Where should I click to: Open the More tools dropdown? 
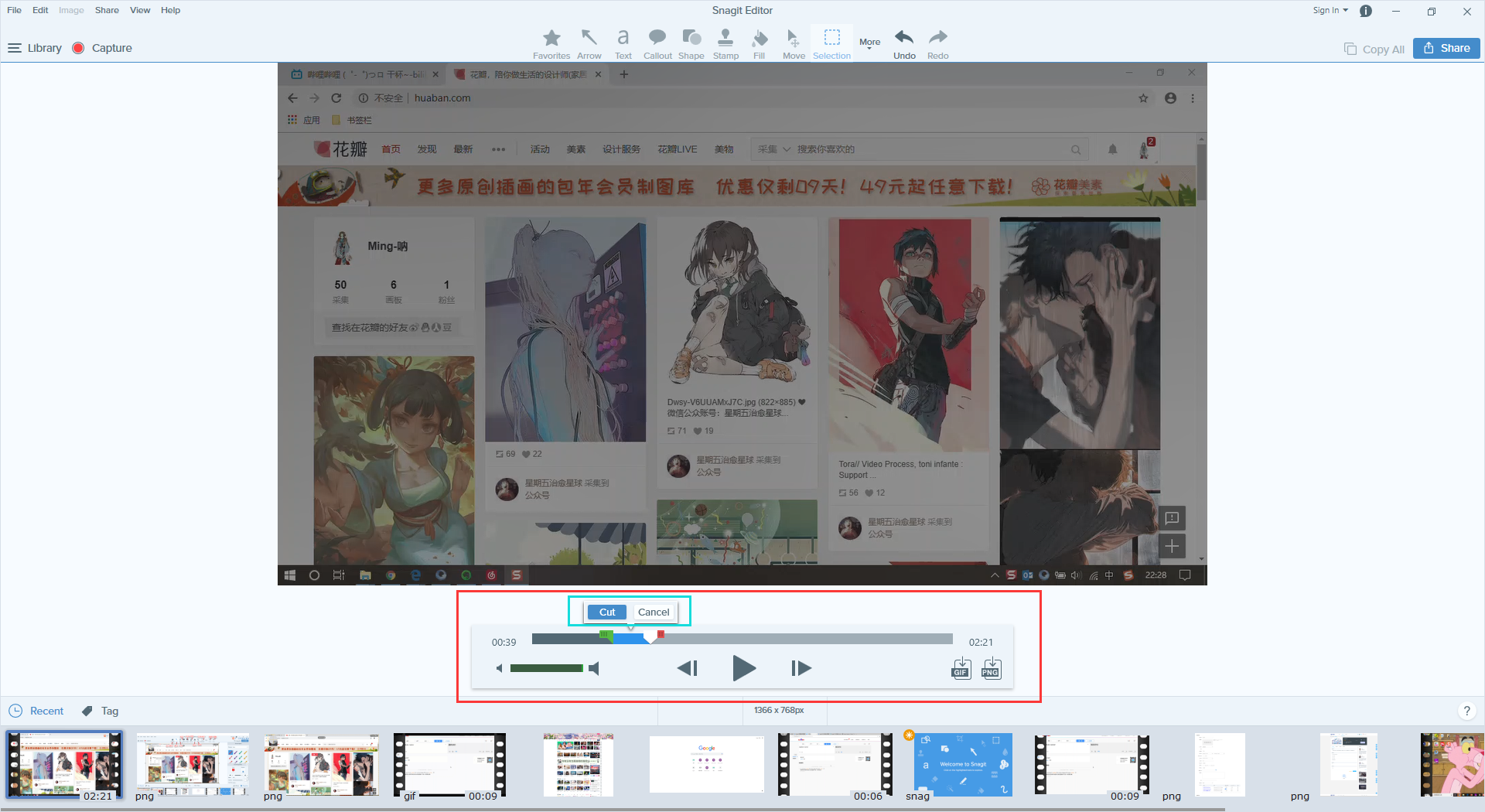coord(869,43)
